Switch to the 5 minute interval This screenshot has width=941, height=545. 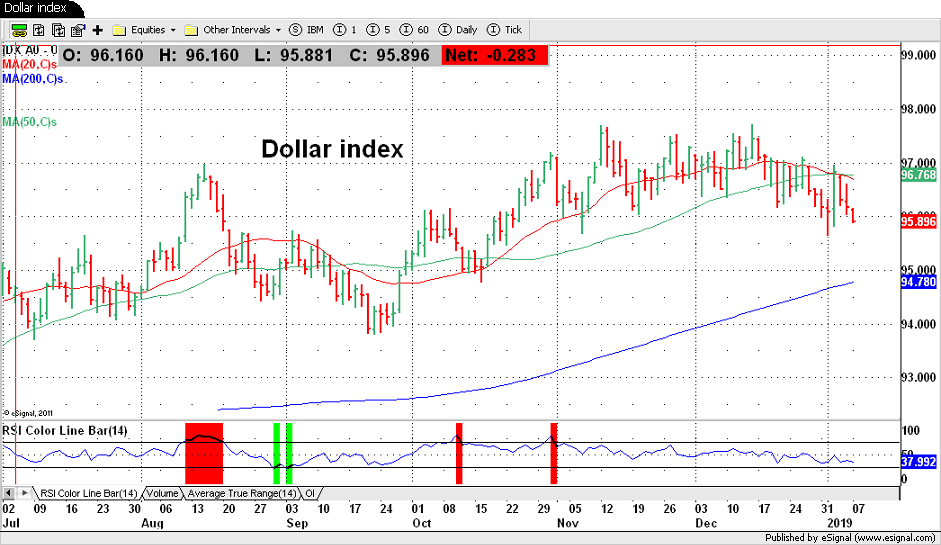click(x=378, y=29)
